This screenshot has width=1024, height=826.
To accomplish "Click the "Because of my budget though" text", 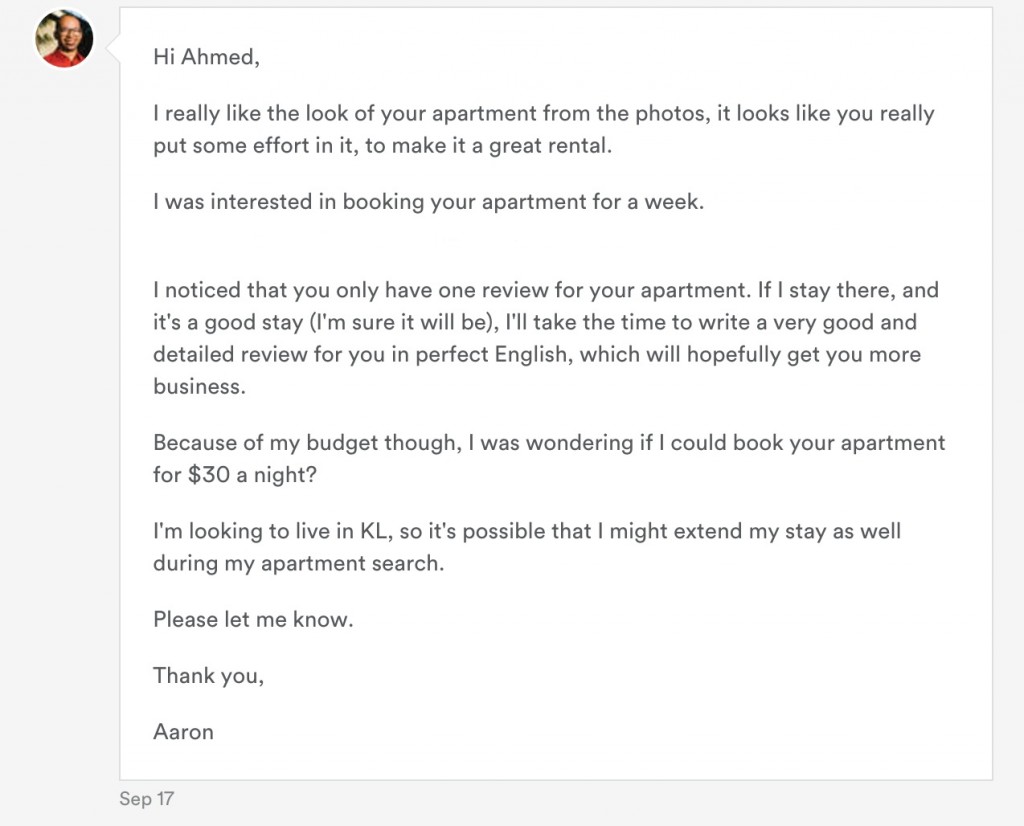I will [307, 443].
